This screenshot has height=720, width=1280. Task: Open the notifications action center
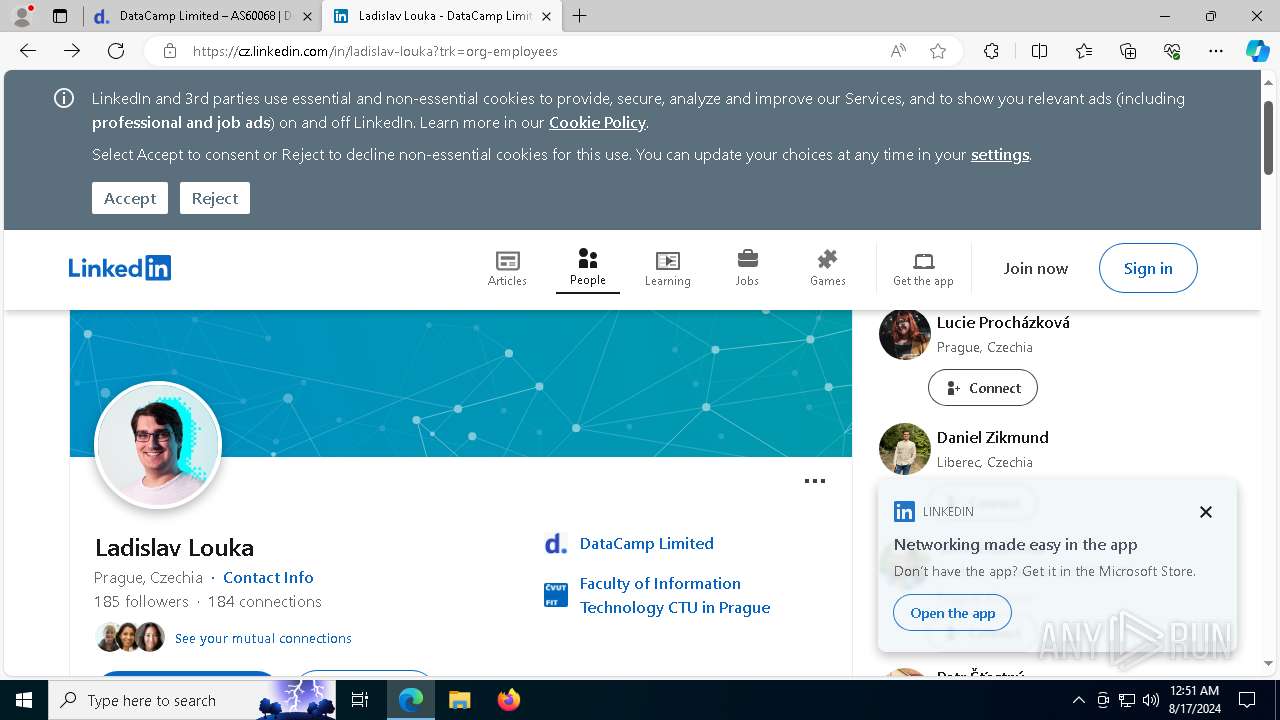coord(1247,700)
